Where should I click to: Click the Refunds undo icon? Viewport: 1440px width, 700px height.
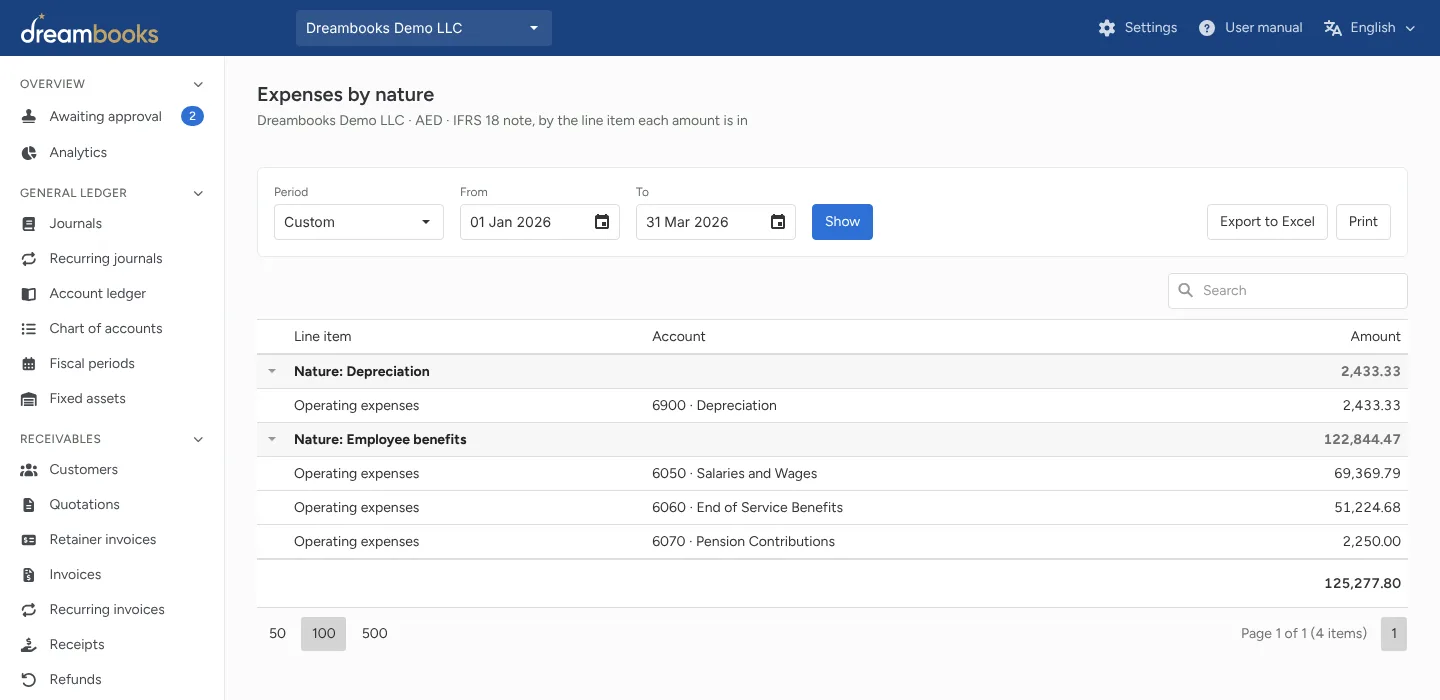click(29, 680)
